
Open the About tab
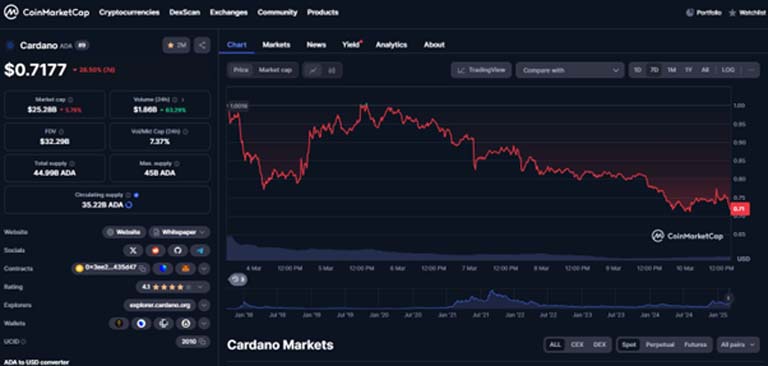click(434, 45)
